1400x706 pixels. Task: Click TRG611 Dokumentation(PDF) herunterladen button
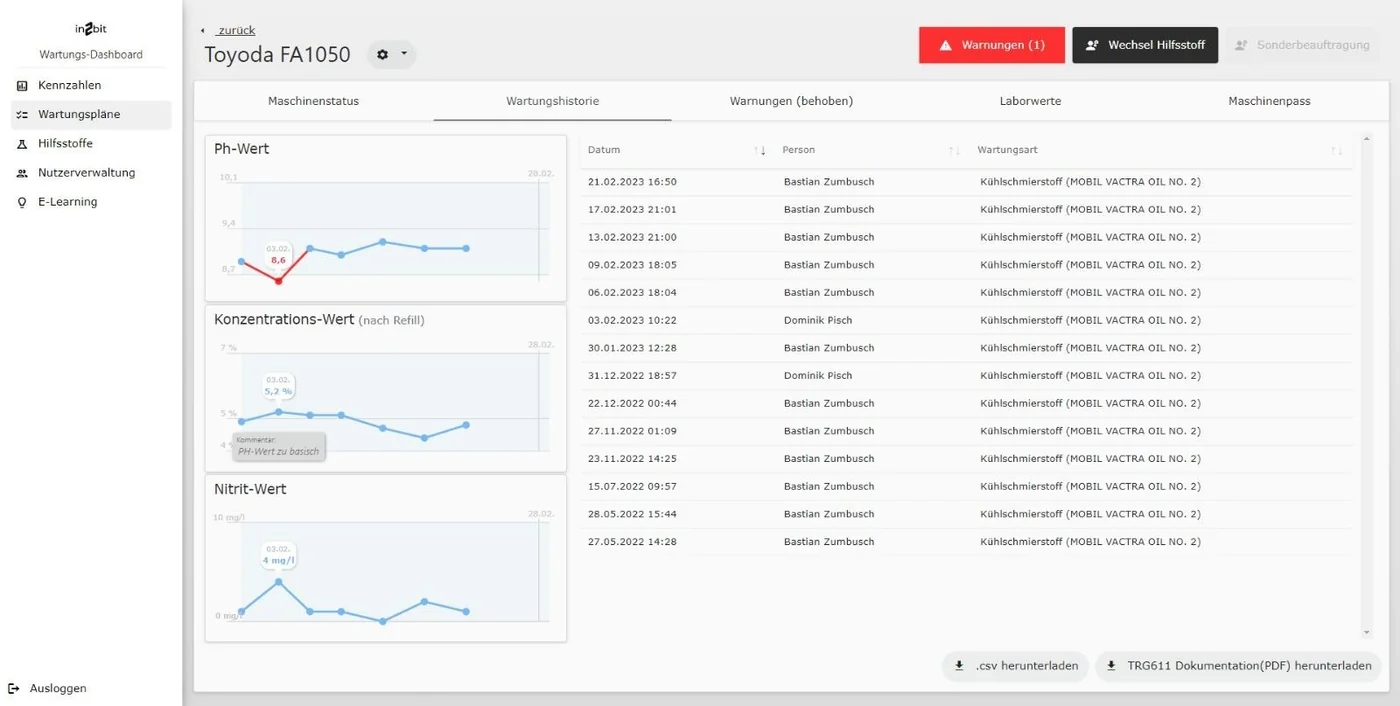point(1238,666)
